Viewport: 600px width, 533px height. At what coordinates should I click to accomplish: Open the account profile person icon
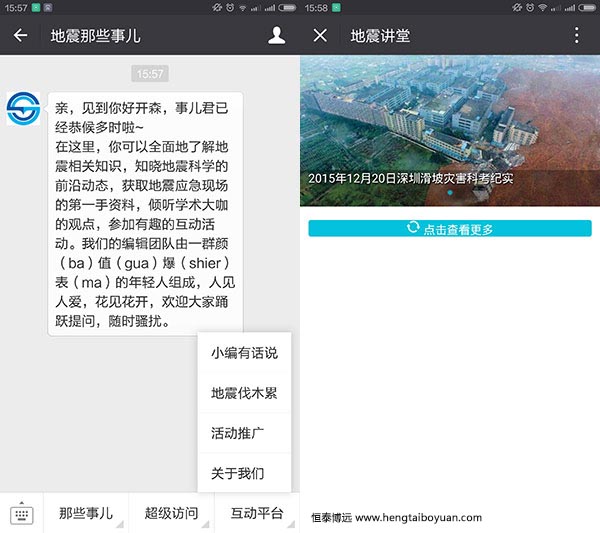tap(276, 36)
